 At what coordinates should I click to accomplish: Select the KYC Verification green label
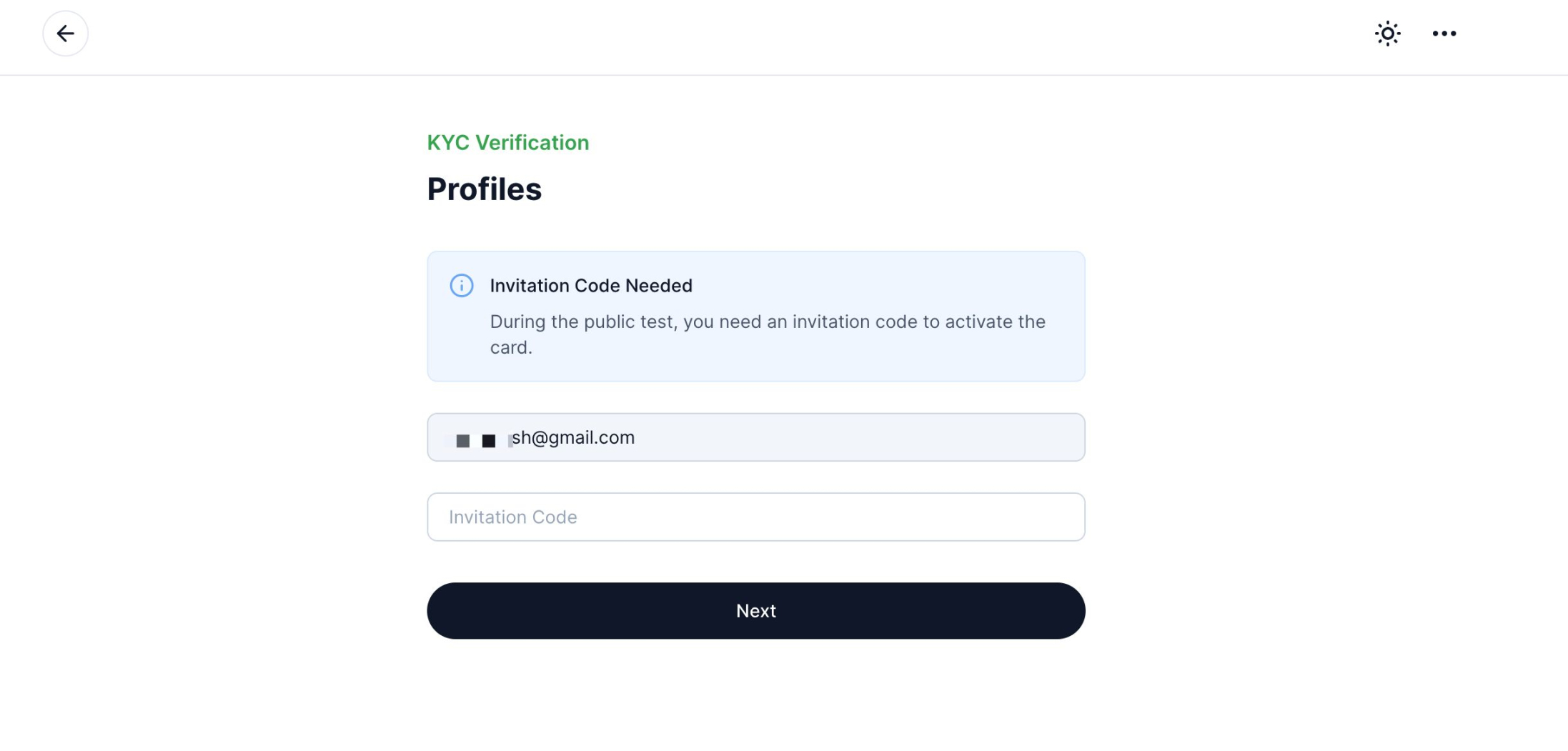pos(508,143)
